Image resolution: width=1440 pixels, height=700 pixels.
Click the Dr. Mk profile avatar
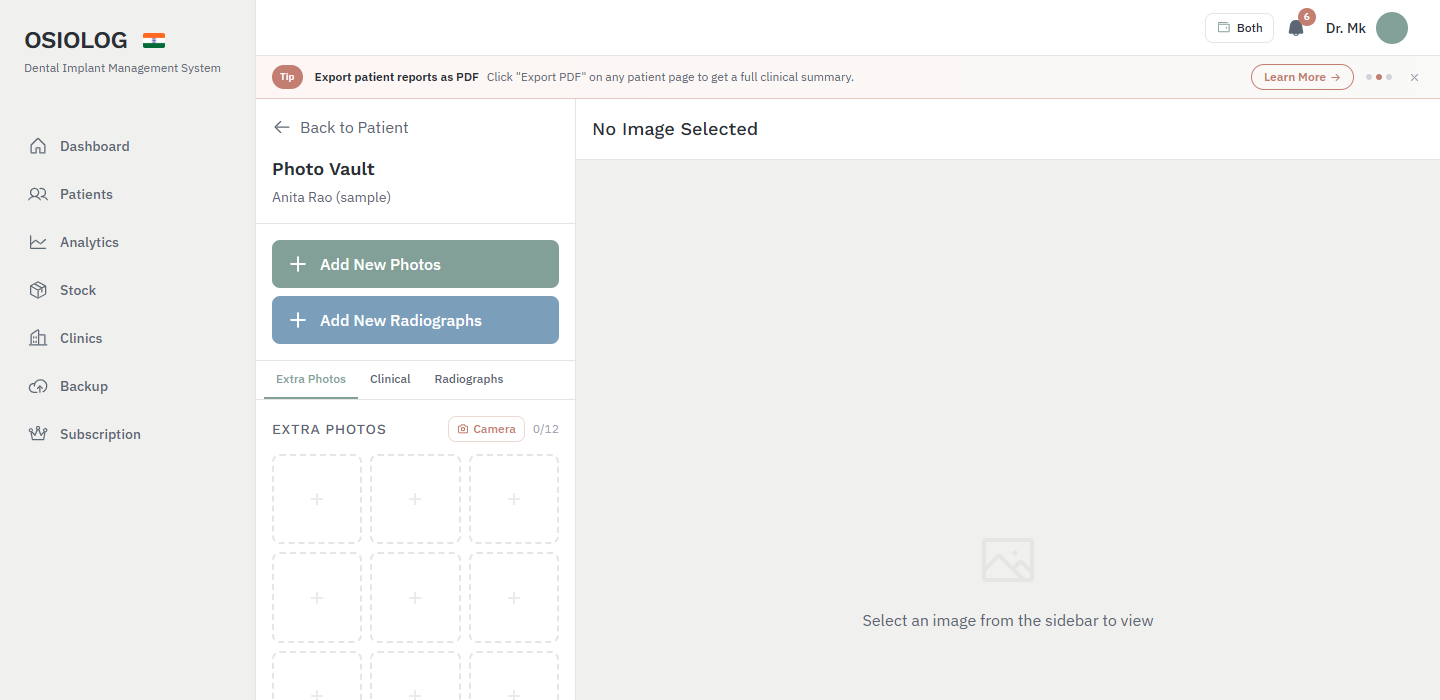tap(1392, 28)
